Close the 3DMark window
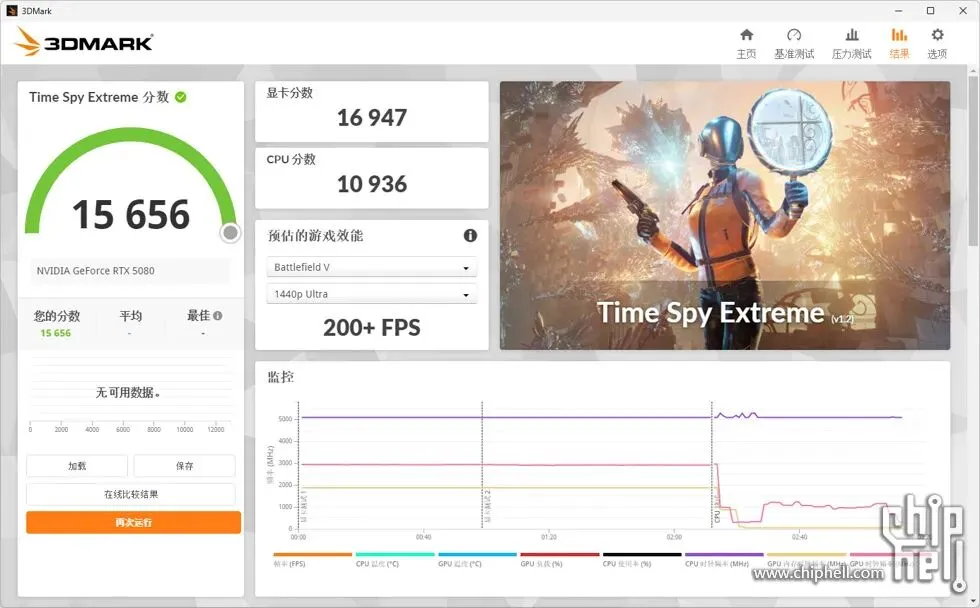Image resolution: width=980 pixels, height=608 pixels. tap(963, 11)
